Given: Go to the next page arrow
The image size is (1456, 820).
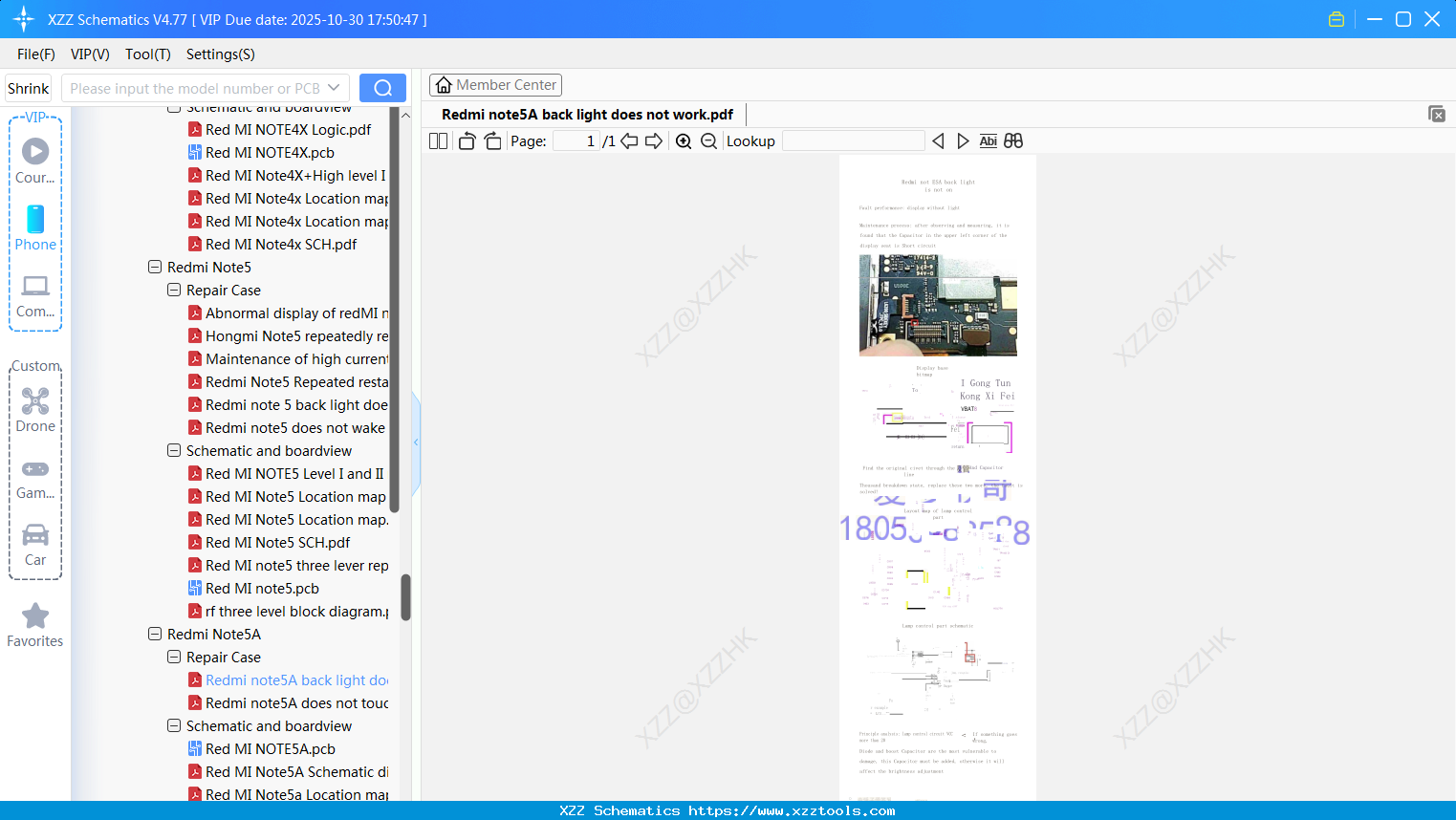Looking at the screenshot, I should 654,140.
